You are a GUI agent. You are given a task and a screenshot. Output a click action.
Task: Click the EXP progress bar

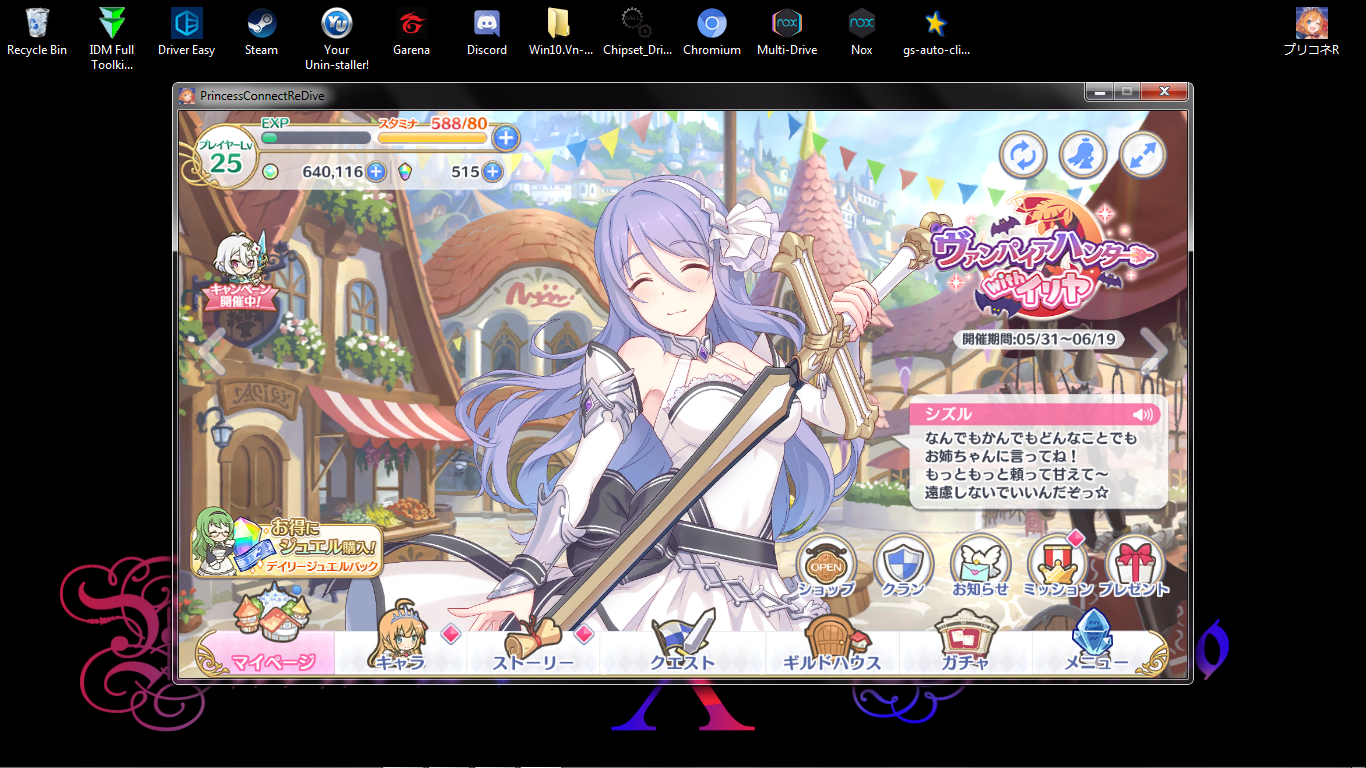pos(316,138)
